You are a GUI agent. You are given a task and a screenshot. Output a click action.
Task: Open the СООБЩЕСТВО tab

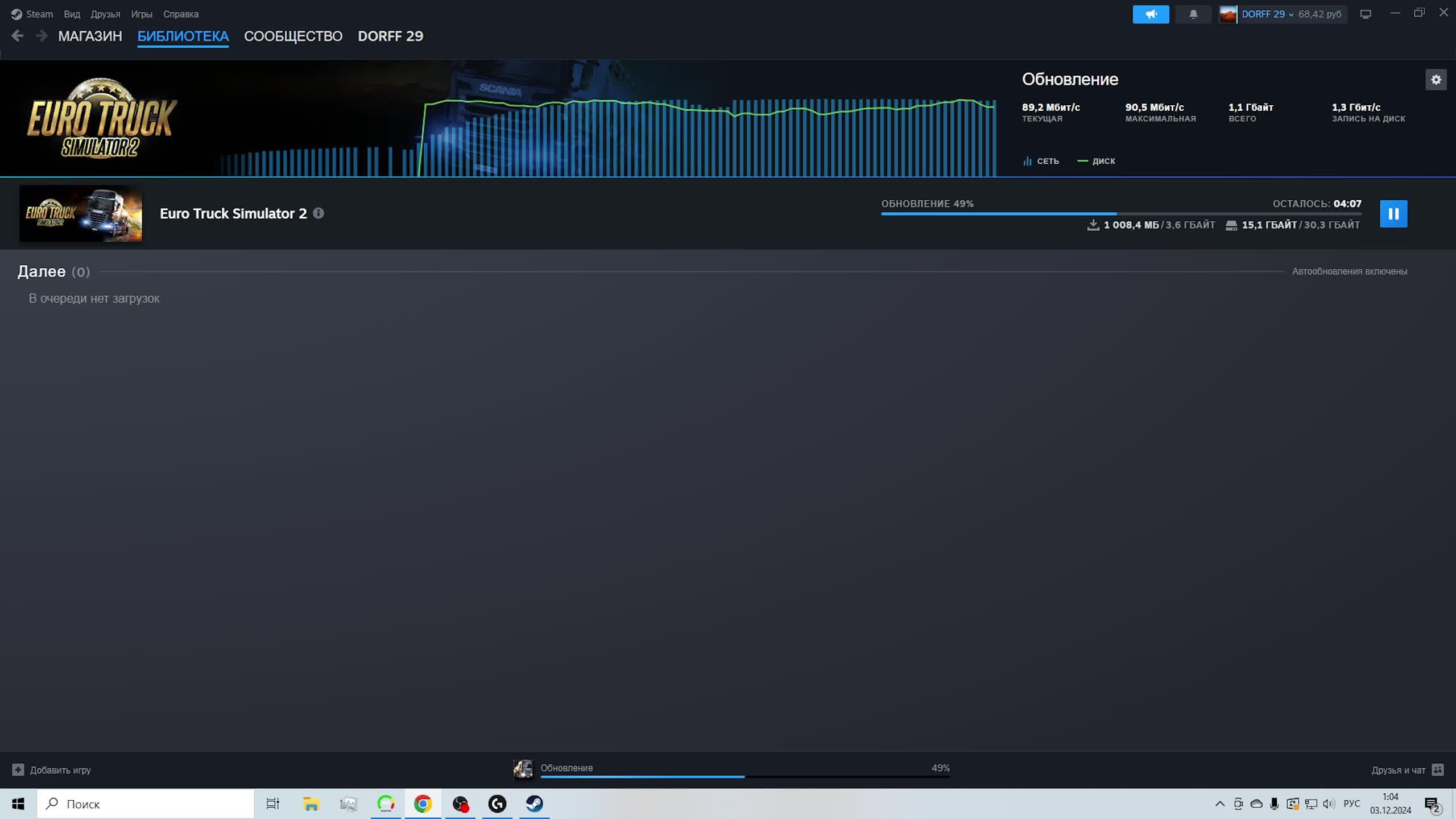pos(293,36)
